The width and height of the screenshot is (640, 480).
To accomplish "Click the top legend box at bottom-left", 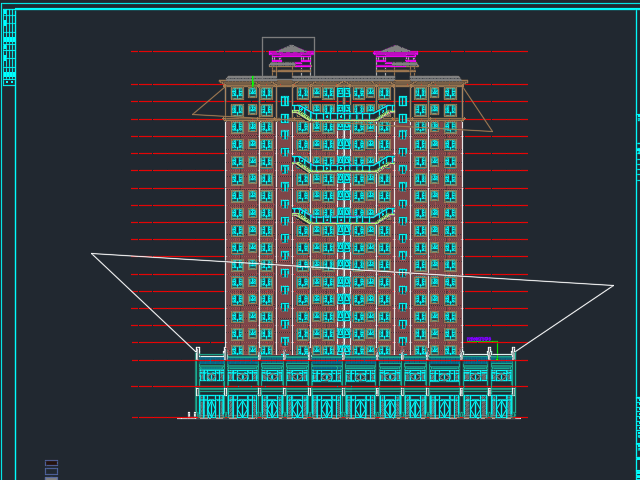I will point(51,462).
